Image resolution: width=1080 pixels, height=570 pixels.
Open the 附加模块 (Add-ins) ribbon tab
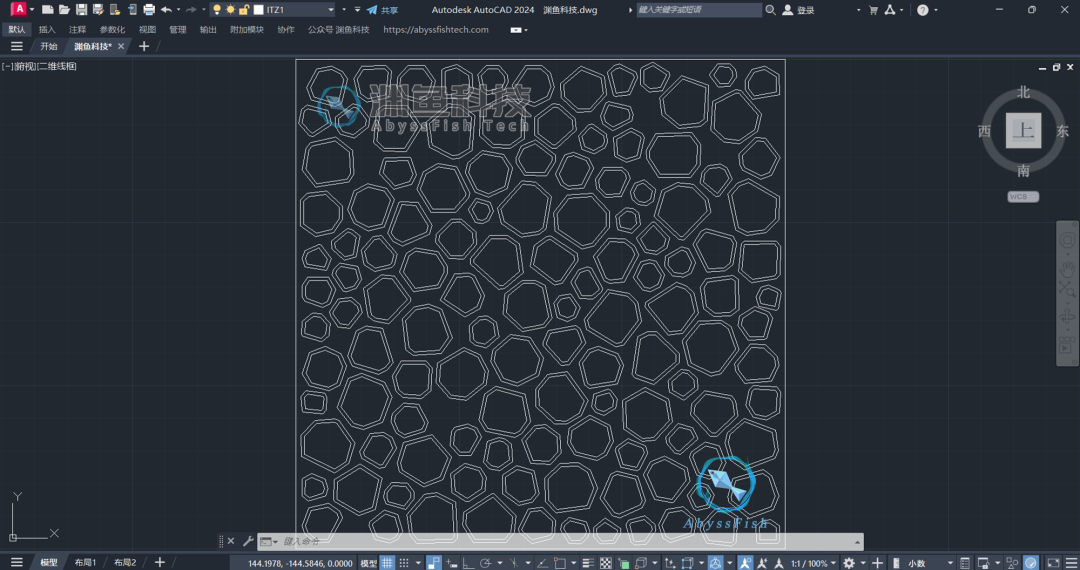(x=247, y=30)
